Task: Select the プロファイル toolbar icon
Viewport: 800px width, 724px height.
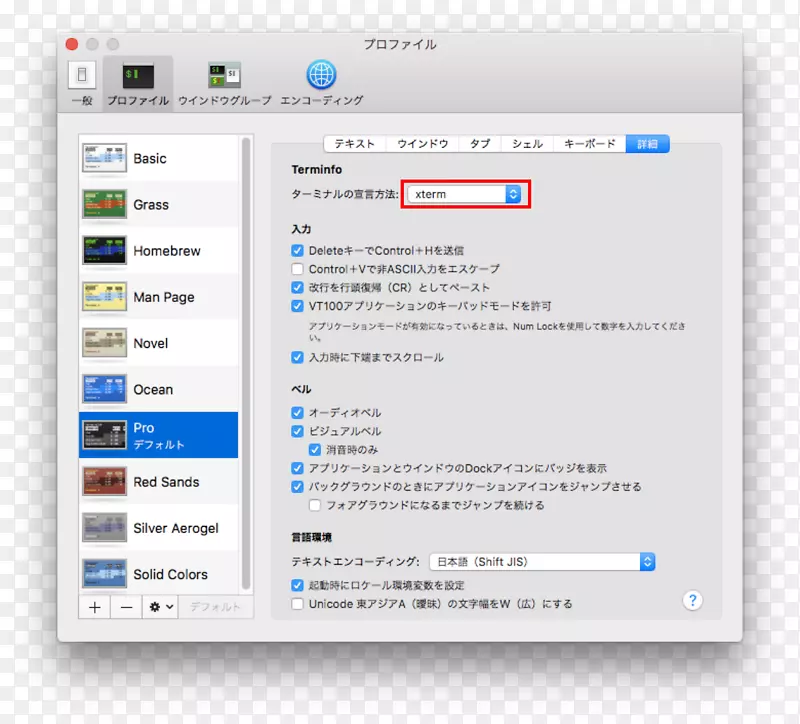Action: [137, 82]
